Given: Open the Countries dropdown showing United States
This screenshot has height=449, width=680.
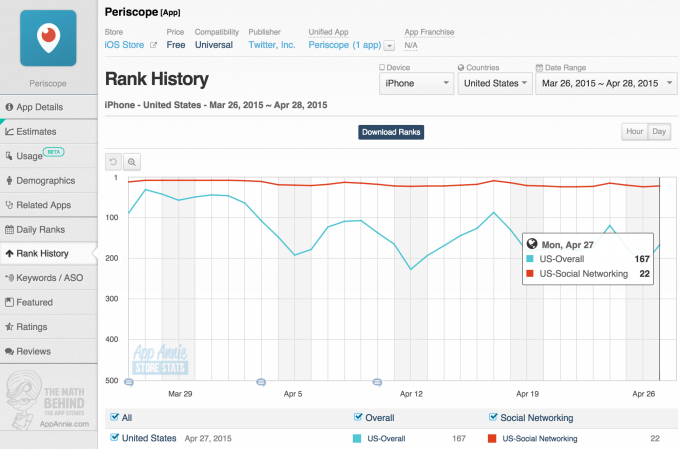Looking at the screenshot, I should [x=494, y=84].
